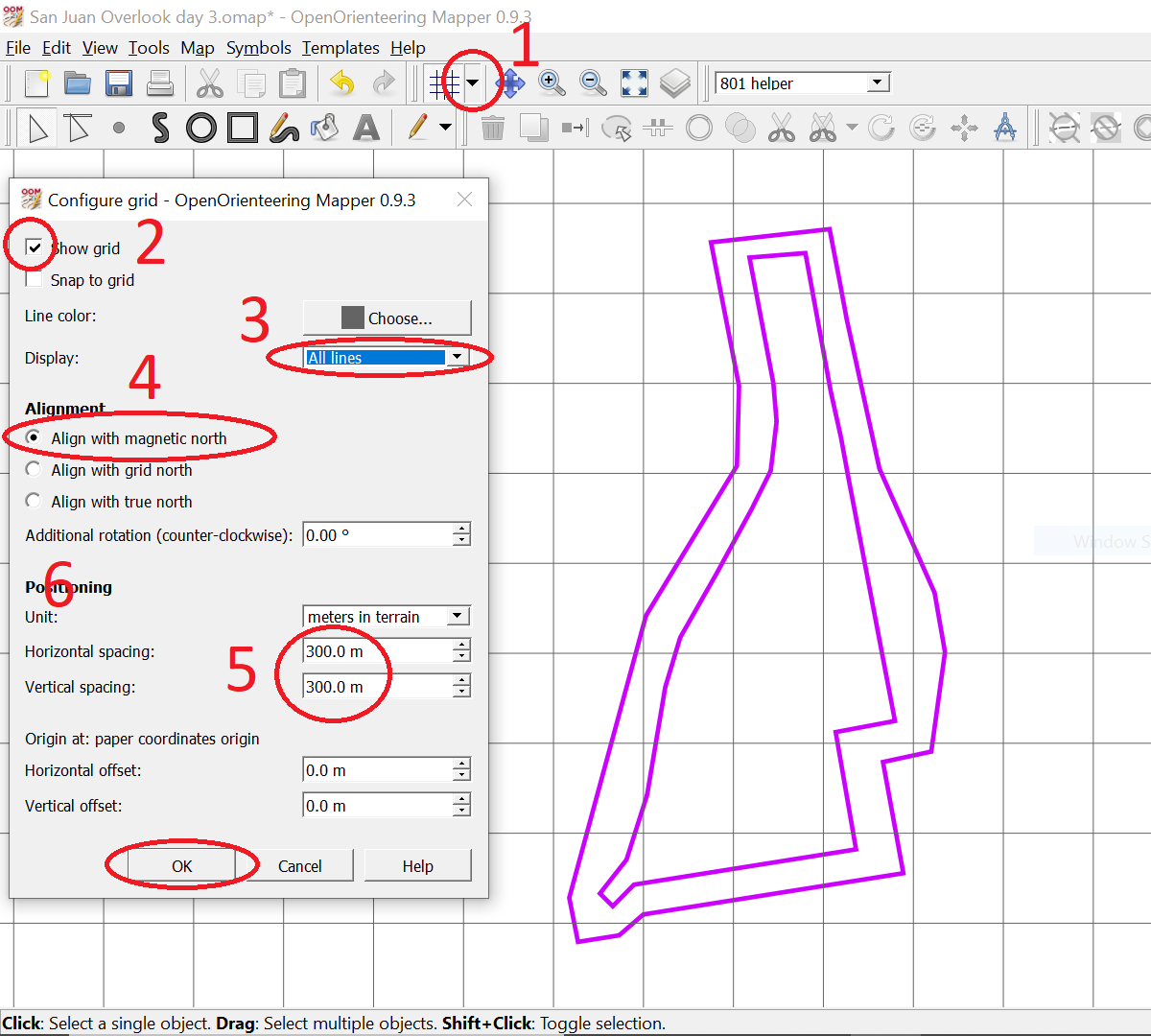
Task: Click Choose to pick line color
Action: coord(387,318)
